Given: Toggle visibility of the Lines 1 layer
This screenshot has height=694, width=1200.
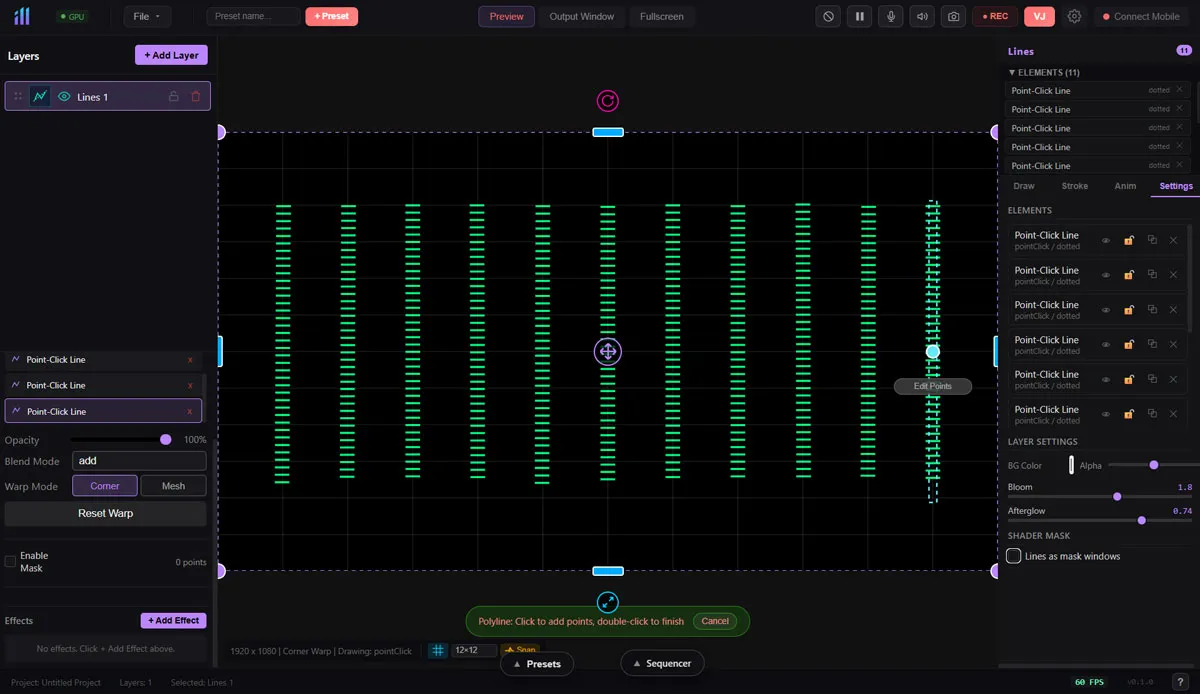Looking at the screenshot, I should 64,97.
